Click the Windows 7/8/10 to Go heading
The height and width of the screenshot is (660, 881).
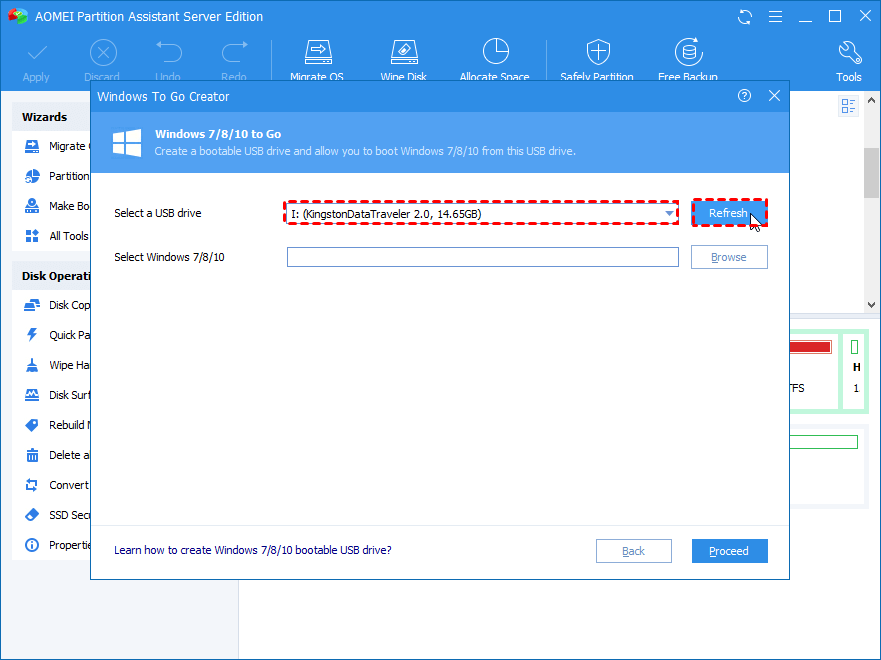pyautogui.click(x=218, y=134)
